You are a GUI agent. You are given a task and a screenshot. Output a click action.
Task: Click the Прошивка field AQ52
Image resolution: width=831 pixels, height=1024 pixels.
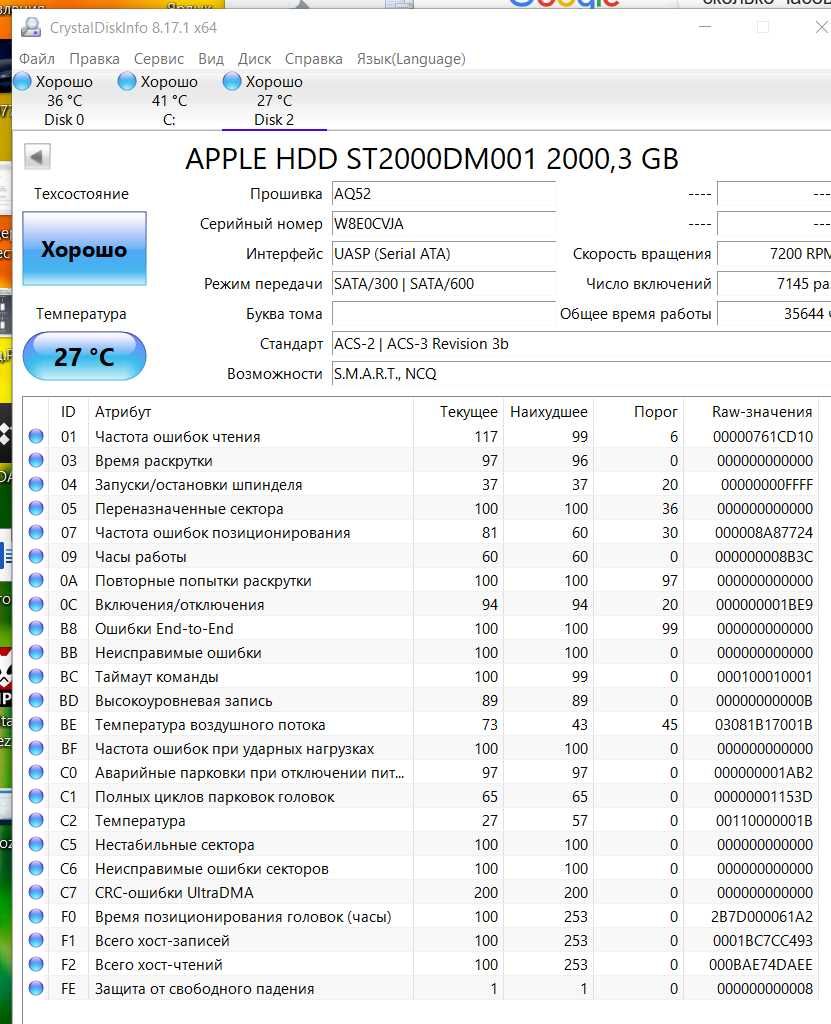444,194
